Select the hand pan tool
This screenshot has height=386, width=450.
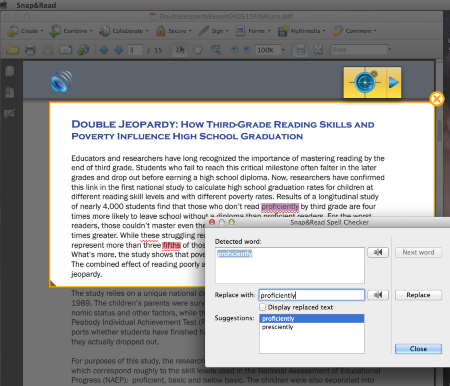point(197,50)
